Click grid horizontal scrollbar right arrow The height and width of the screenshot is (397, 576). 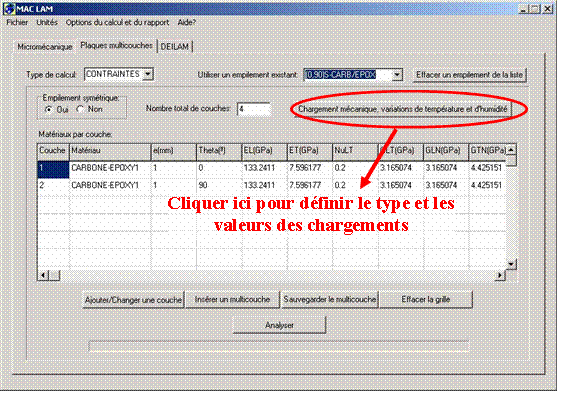[500, 275]
